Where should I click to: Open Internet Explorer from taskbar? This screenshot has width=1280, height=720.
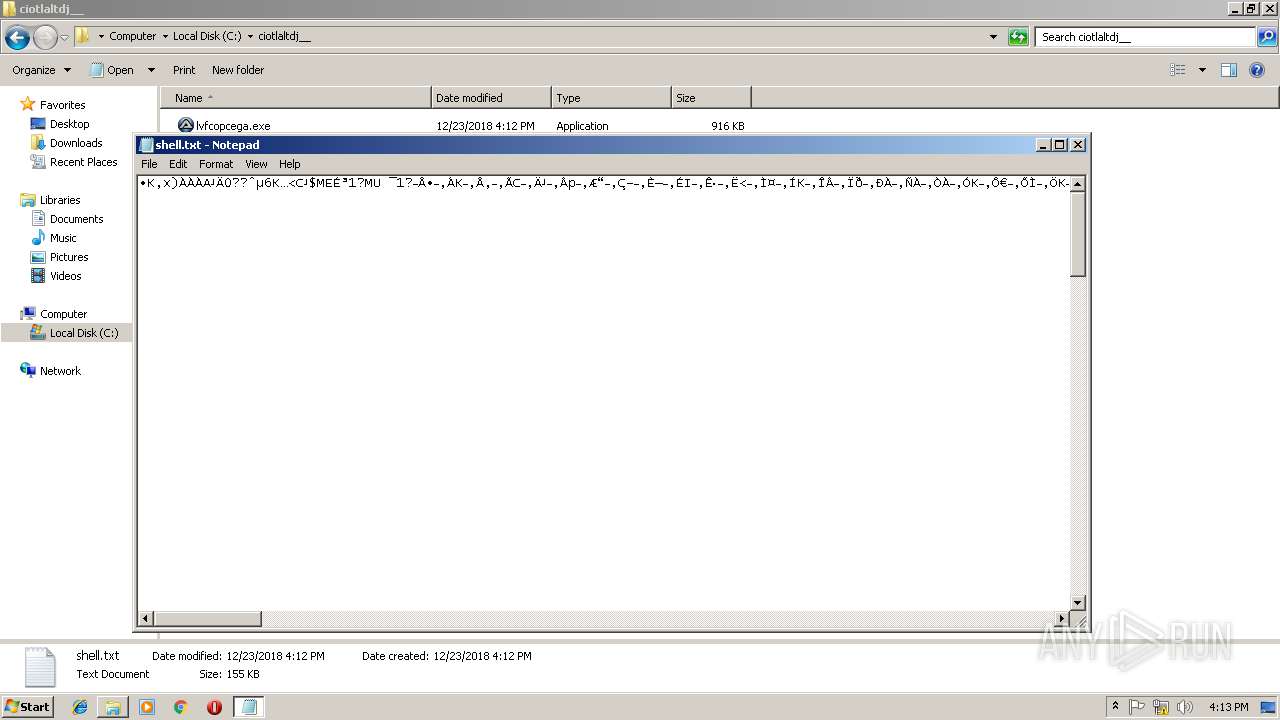tap(80, 707)
